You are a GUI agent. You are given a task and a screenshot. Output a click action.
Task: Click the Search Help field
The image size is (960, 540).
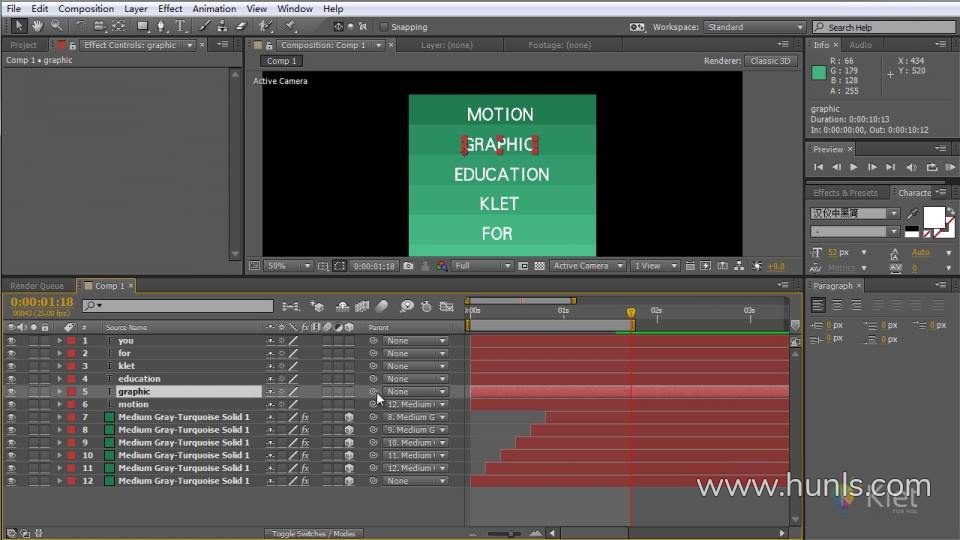click(x=884, y=28)
